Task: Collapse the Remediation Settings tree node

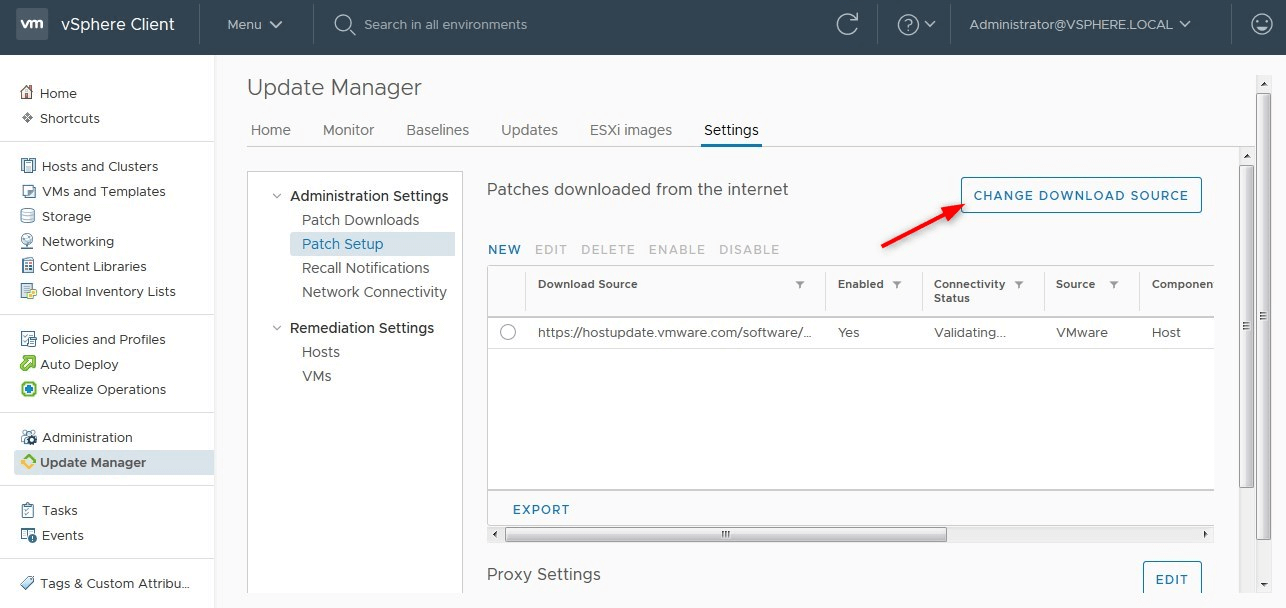Action: 277,328
